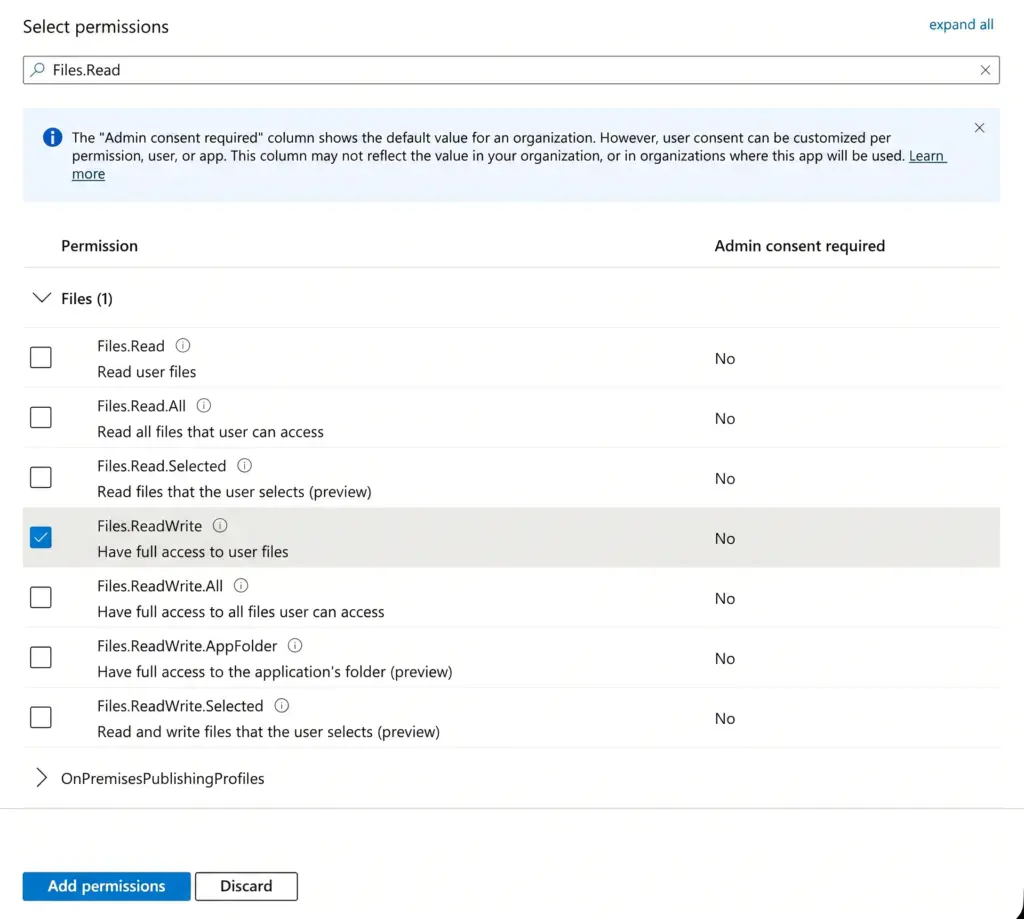The image size is (1024, 919).
Task: Click the No value in Files.Read row
Action: (724, 359)
